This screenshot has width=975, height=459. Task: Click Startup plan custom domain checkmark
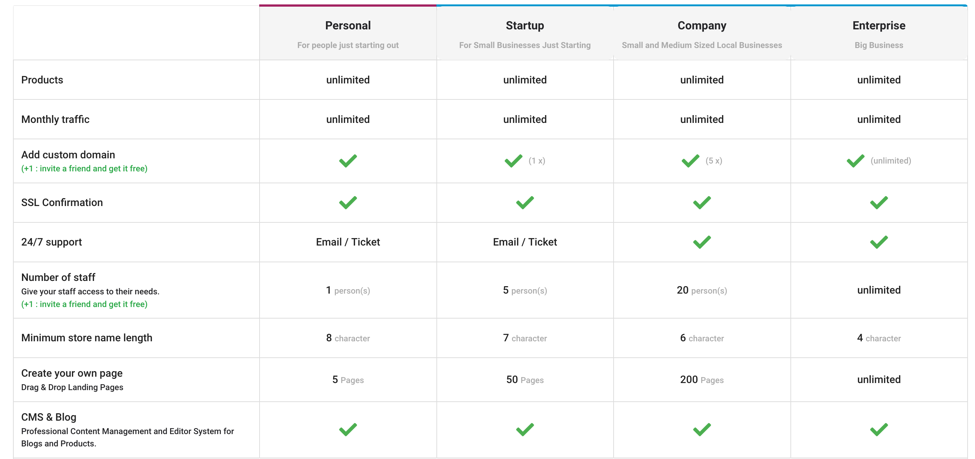tap(513, 161)
